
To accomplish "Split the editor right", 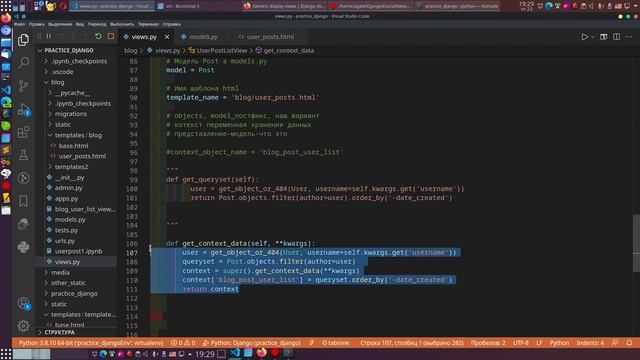I will click(616, 37).
